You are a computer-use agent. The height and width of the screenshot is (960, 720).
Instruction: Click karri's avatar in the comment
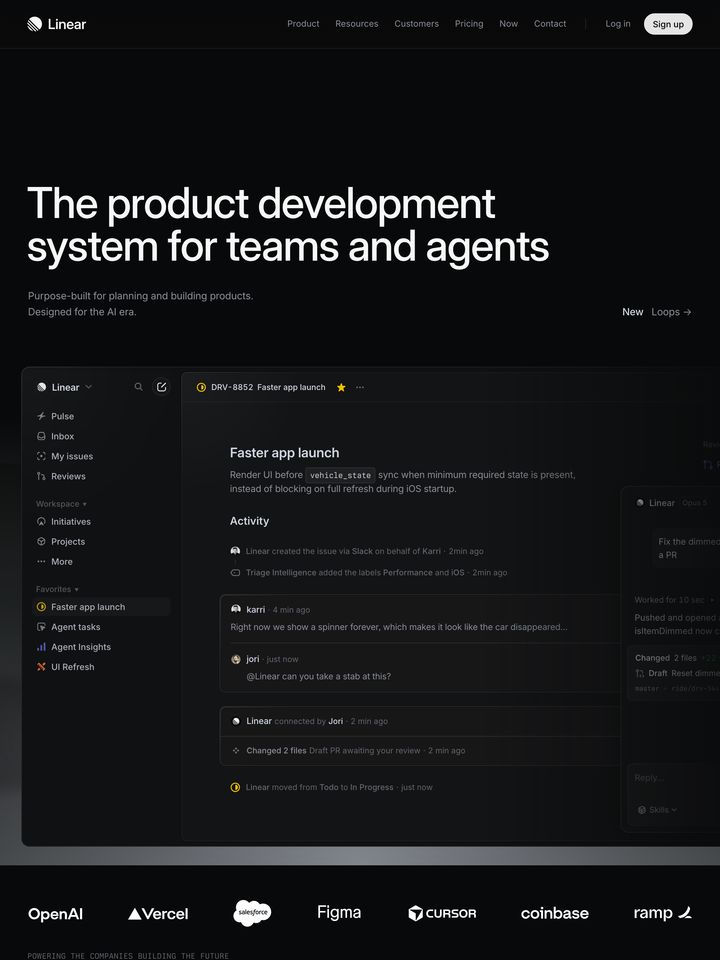coord(236,609)
